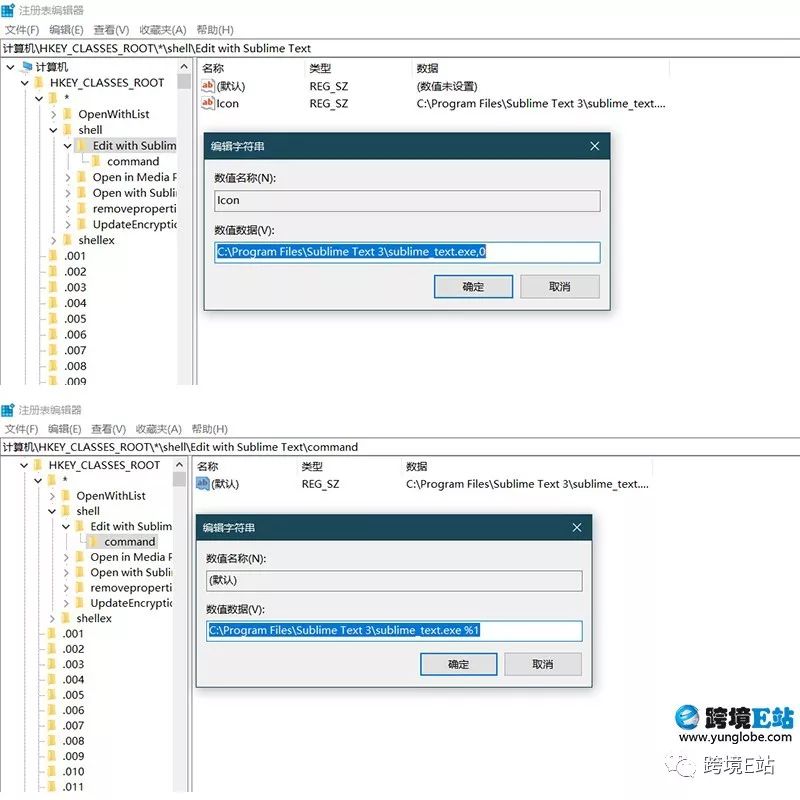Select .008 key in lower tree
The height and width of the screenshot is (800, 800).
[73, 740]
